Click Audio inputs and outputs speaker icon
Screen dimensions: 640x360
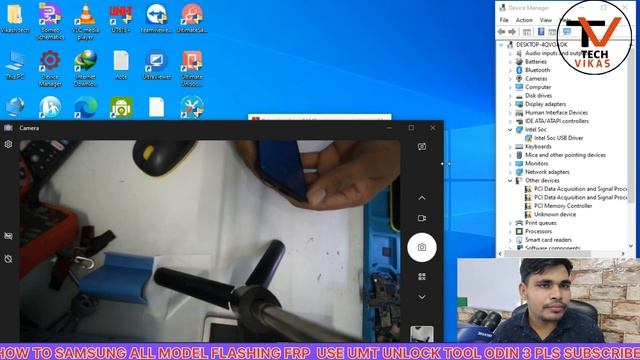point(519,53)
